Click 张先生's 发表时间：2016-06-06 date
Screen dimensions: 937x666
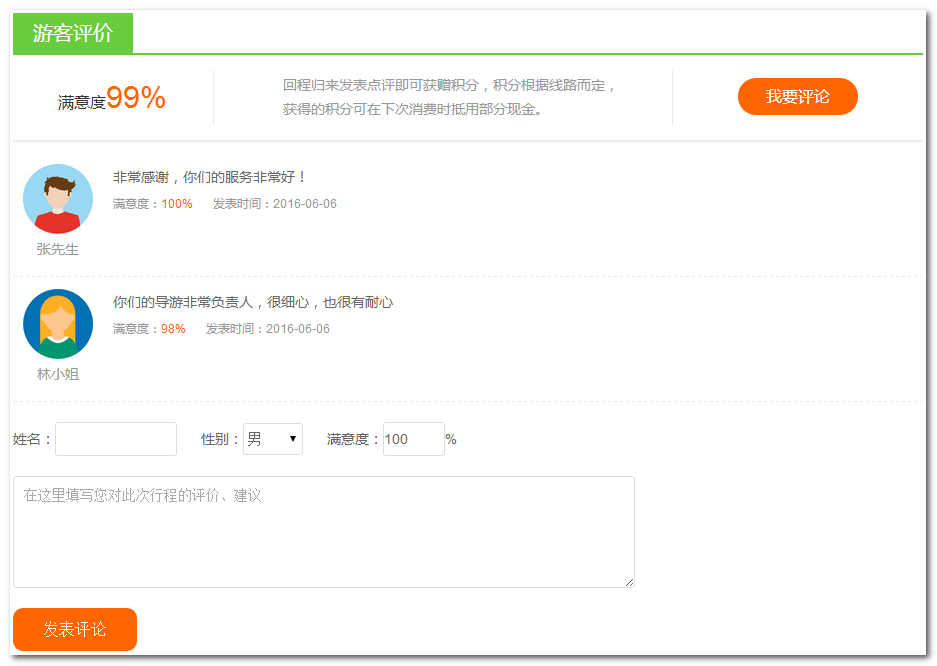coord(275,204)
